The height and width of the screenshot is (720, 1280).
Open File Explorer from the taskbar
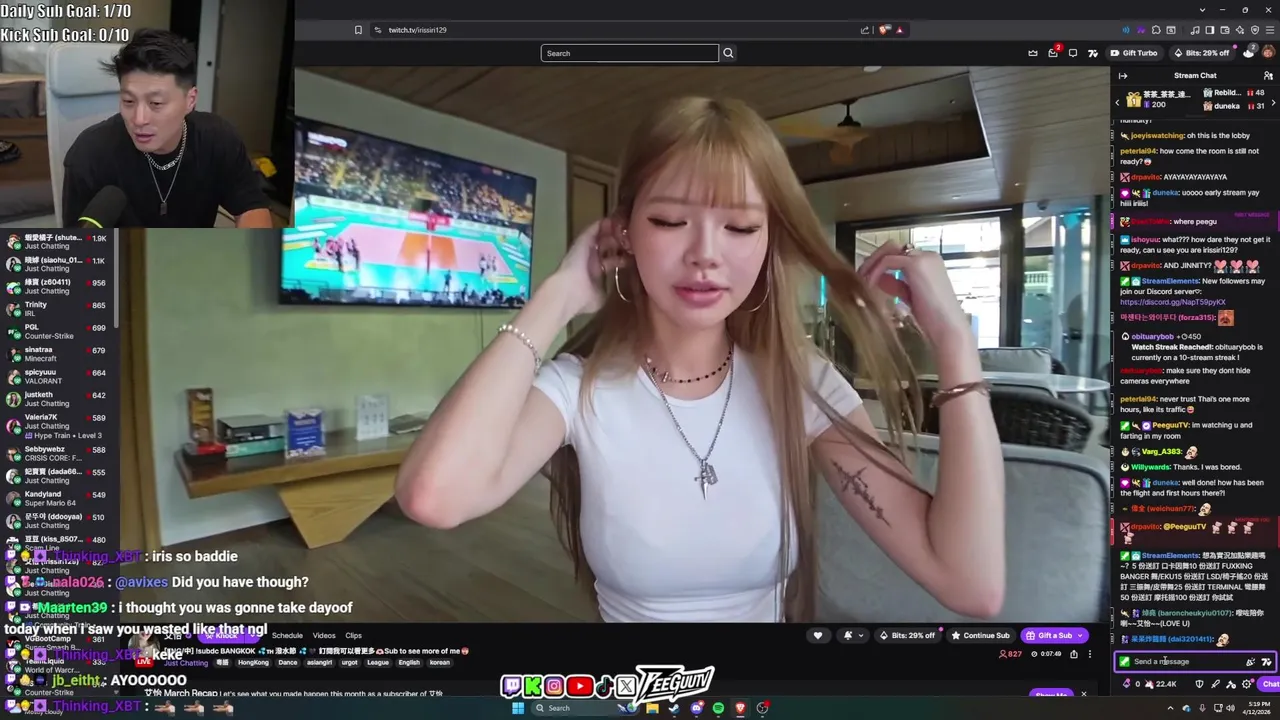tap(652, 708)
